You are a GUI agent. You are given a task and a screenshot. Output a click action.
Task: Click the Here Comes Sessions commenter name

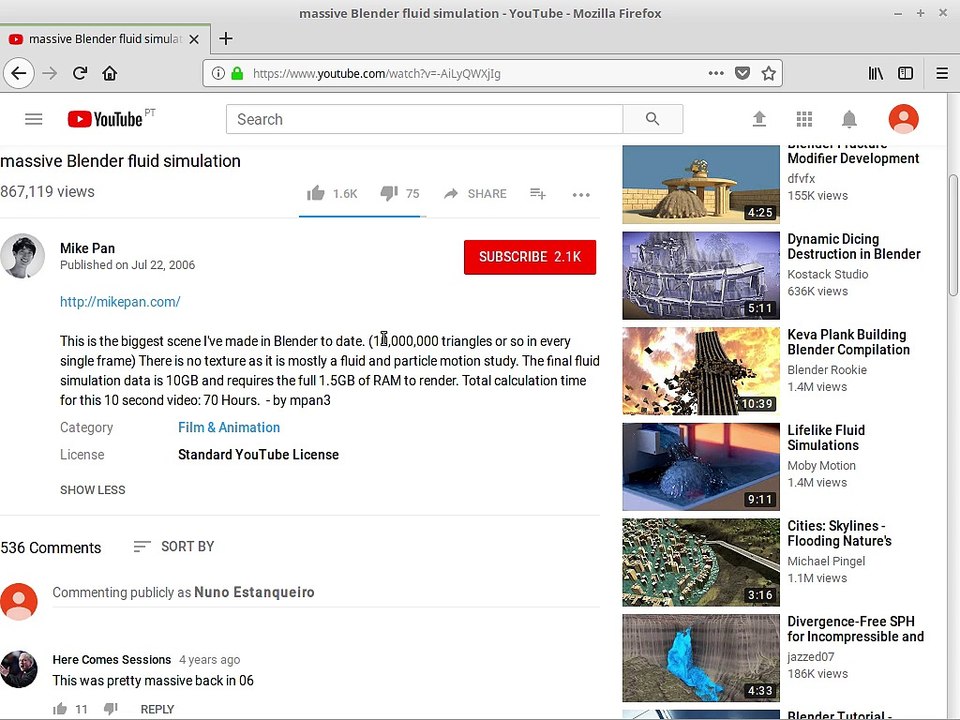pyautogui.click(x=112, y=659)
